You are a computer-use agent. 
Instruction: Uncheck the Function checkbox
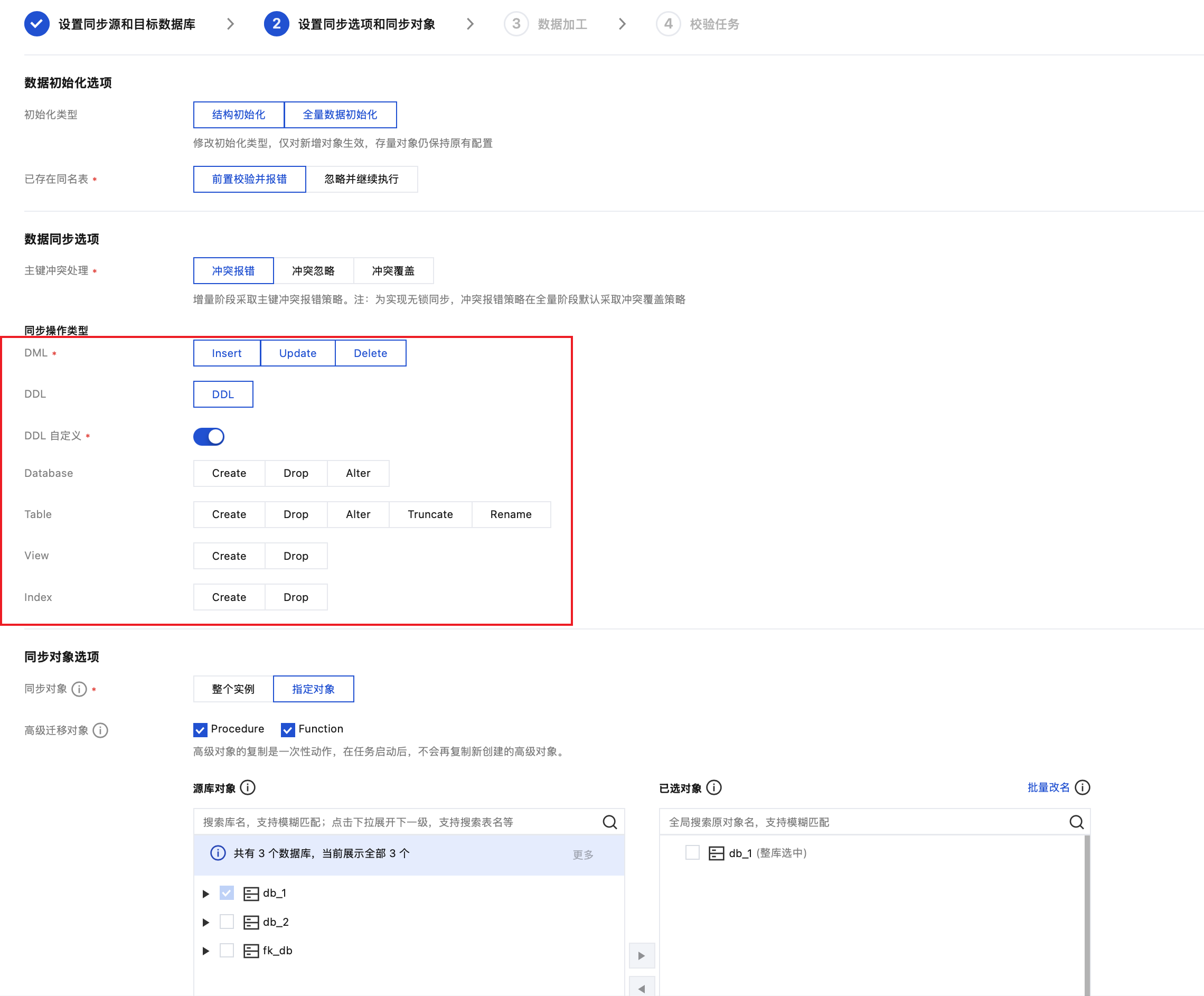[x=288, y=729]
